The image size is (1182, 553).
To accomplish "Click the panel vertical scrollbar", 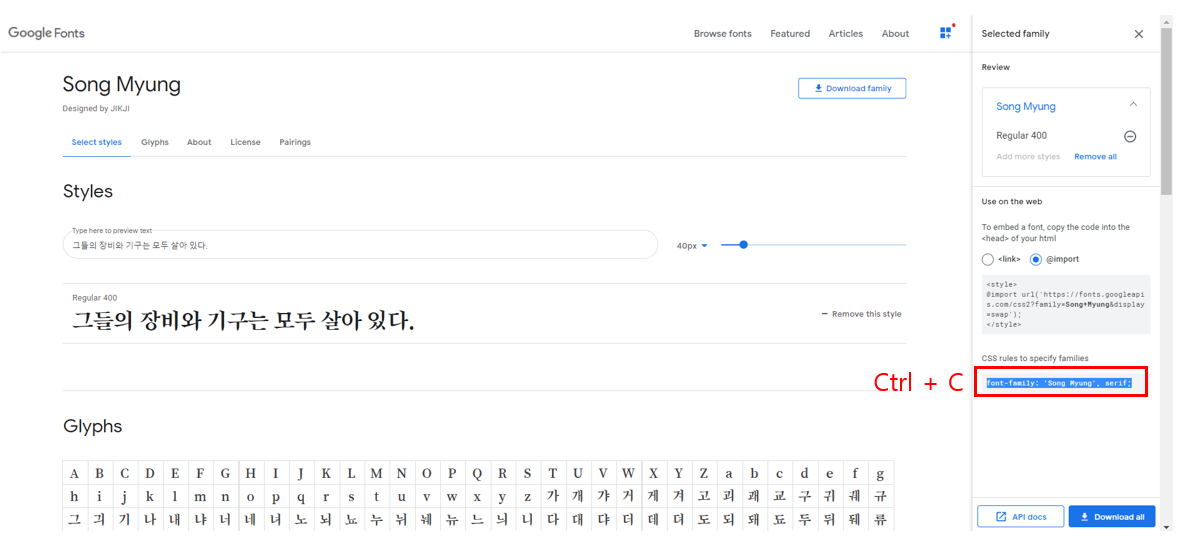I will [1166, 113].
